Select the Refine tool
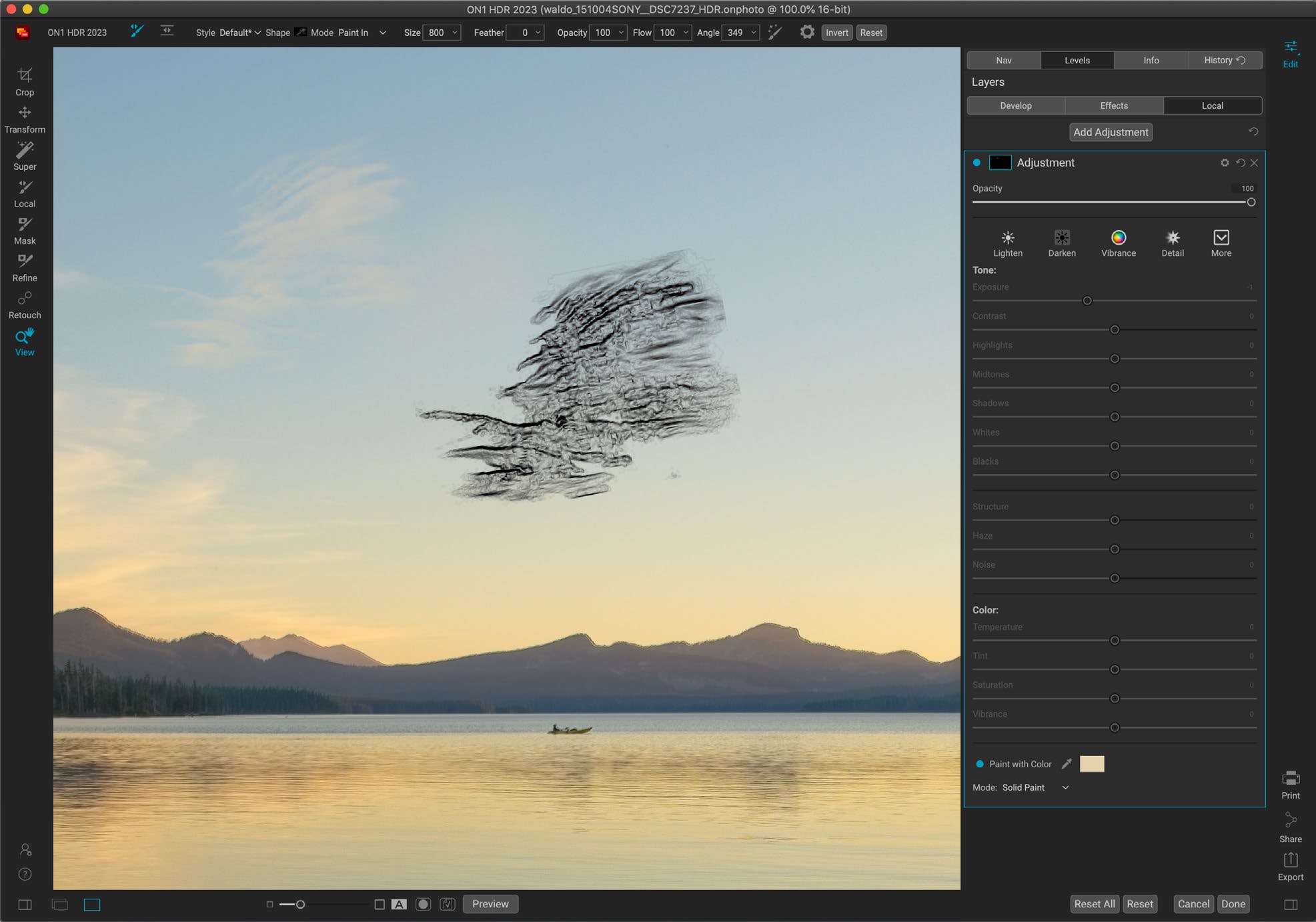The height and width of the screenshot is (922, 1316). 25,268
